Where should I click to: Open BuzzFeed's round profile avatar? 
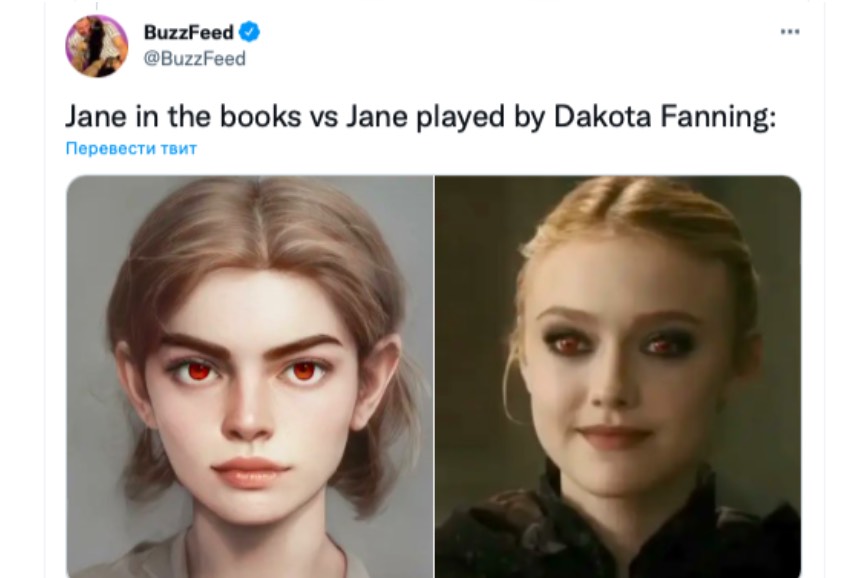[x=97, y=46]
